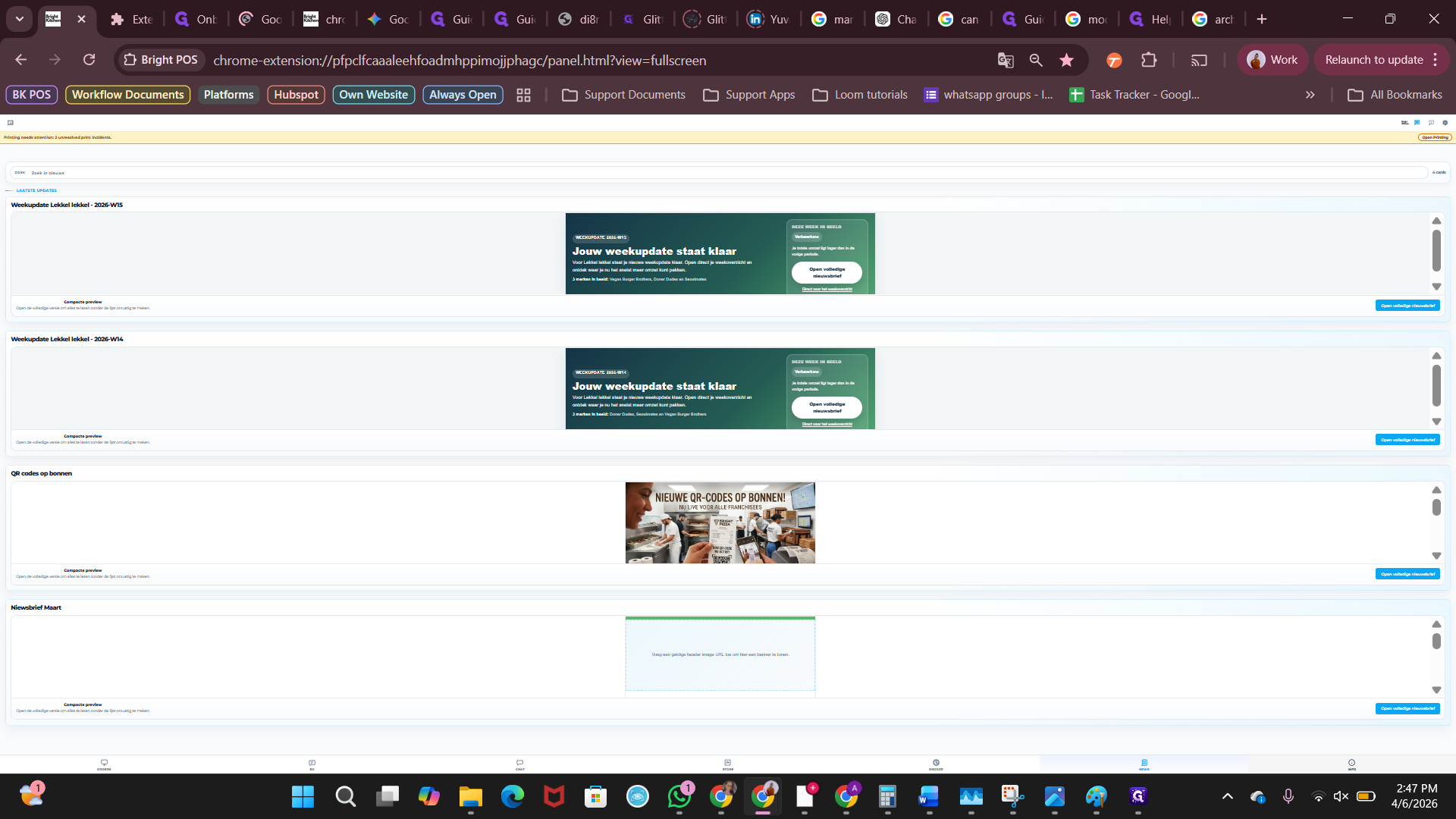
Task: Go to the Chat section in bottom nav
Action: tap(519, 764)
